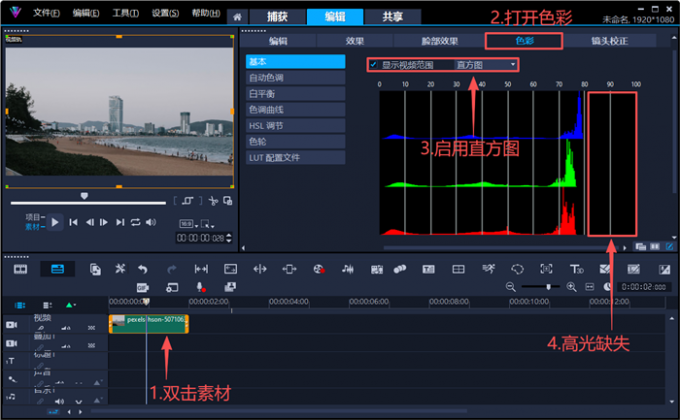Click the record/capture palette icon
The height and width of the screenshot is (420, 680).
pos(319,269)
